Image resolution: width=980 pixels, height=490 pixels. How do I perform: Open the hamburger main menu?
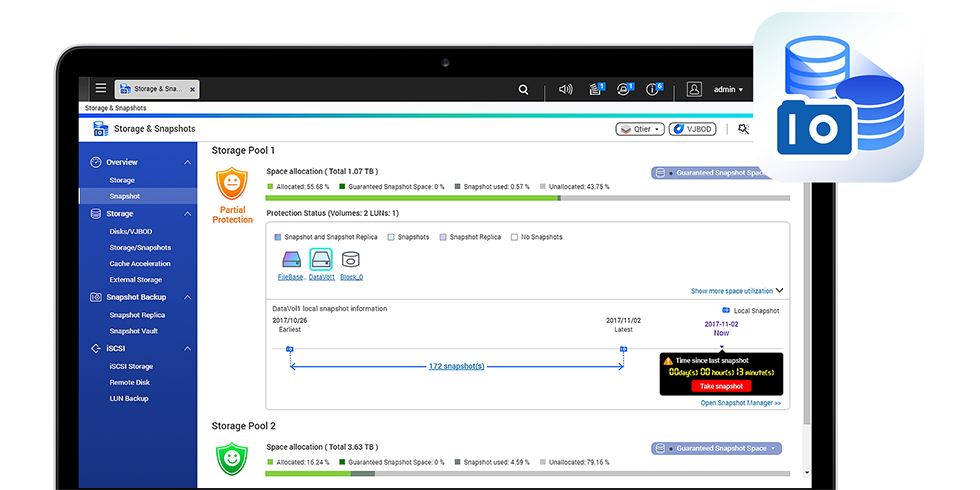click(100, 89)
